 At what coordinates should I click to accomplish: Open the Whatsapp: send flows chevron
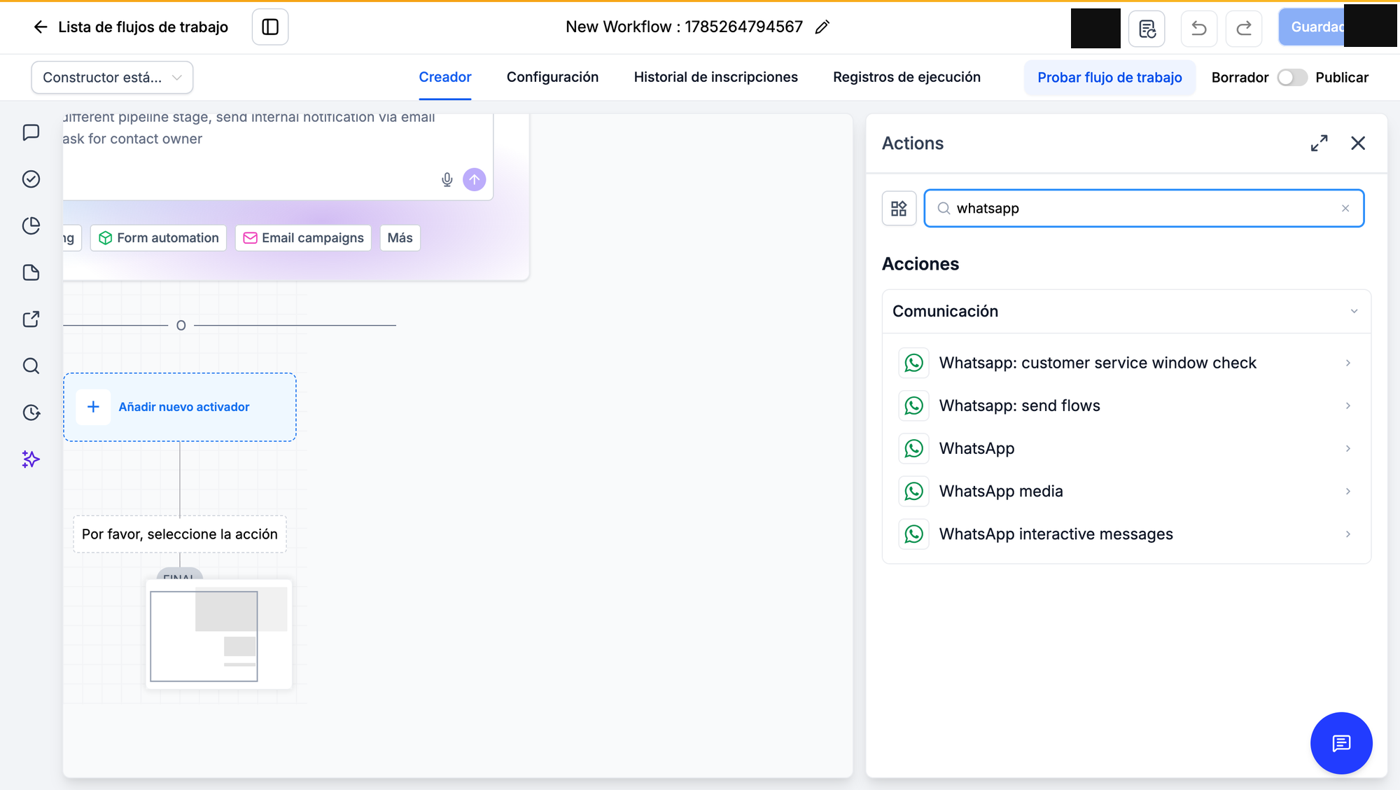[x=1348, y=406]
